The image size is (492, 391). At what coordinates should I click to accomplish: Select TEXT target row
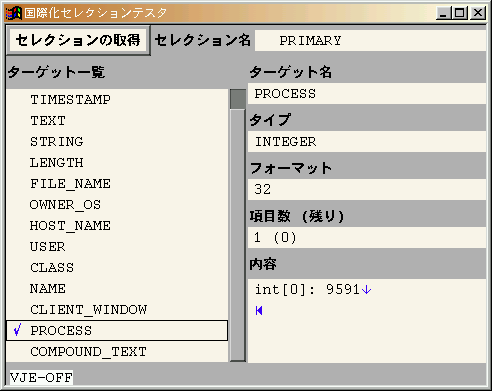117,121
